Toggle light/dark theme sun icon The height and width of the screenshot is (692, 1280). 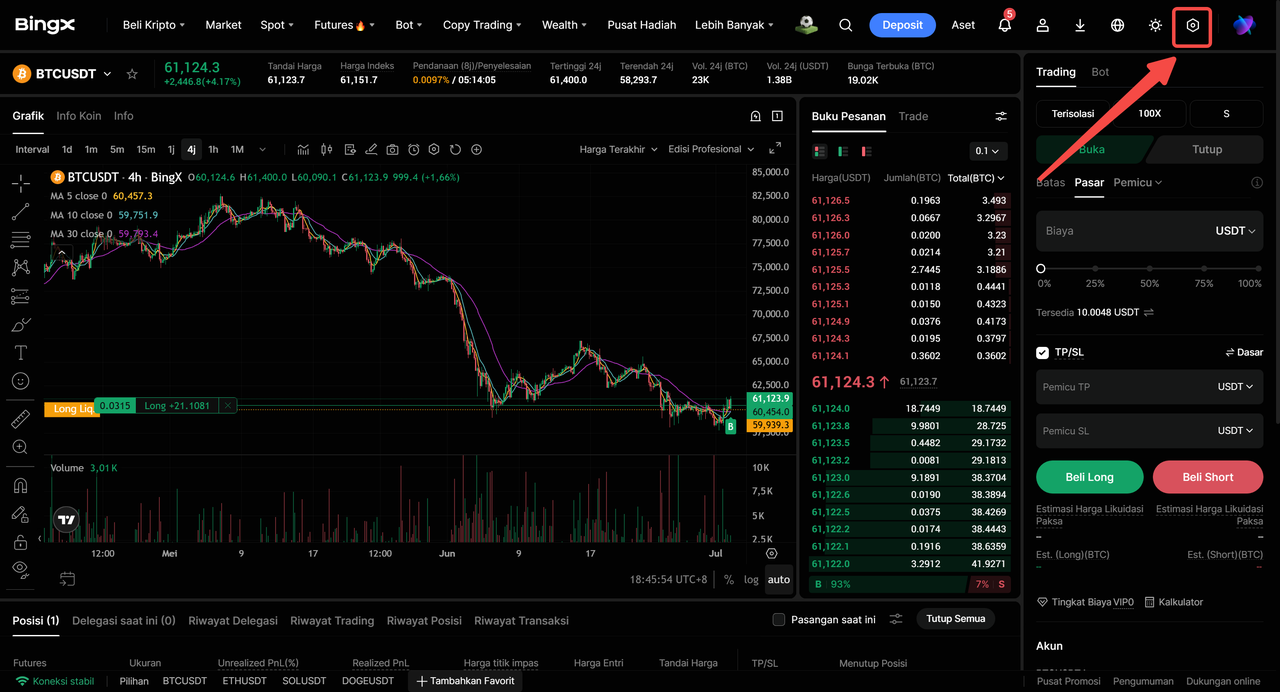[x=1155, y=25]
